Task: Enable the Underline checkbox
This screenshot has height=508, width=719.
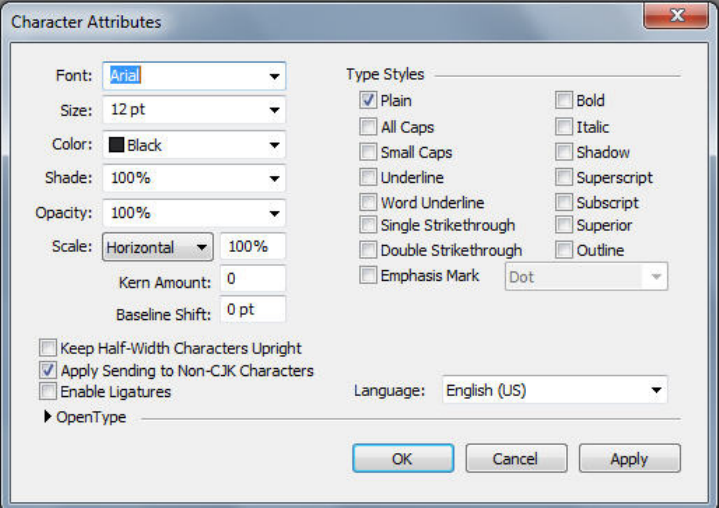Action: (x=368, y=178)
